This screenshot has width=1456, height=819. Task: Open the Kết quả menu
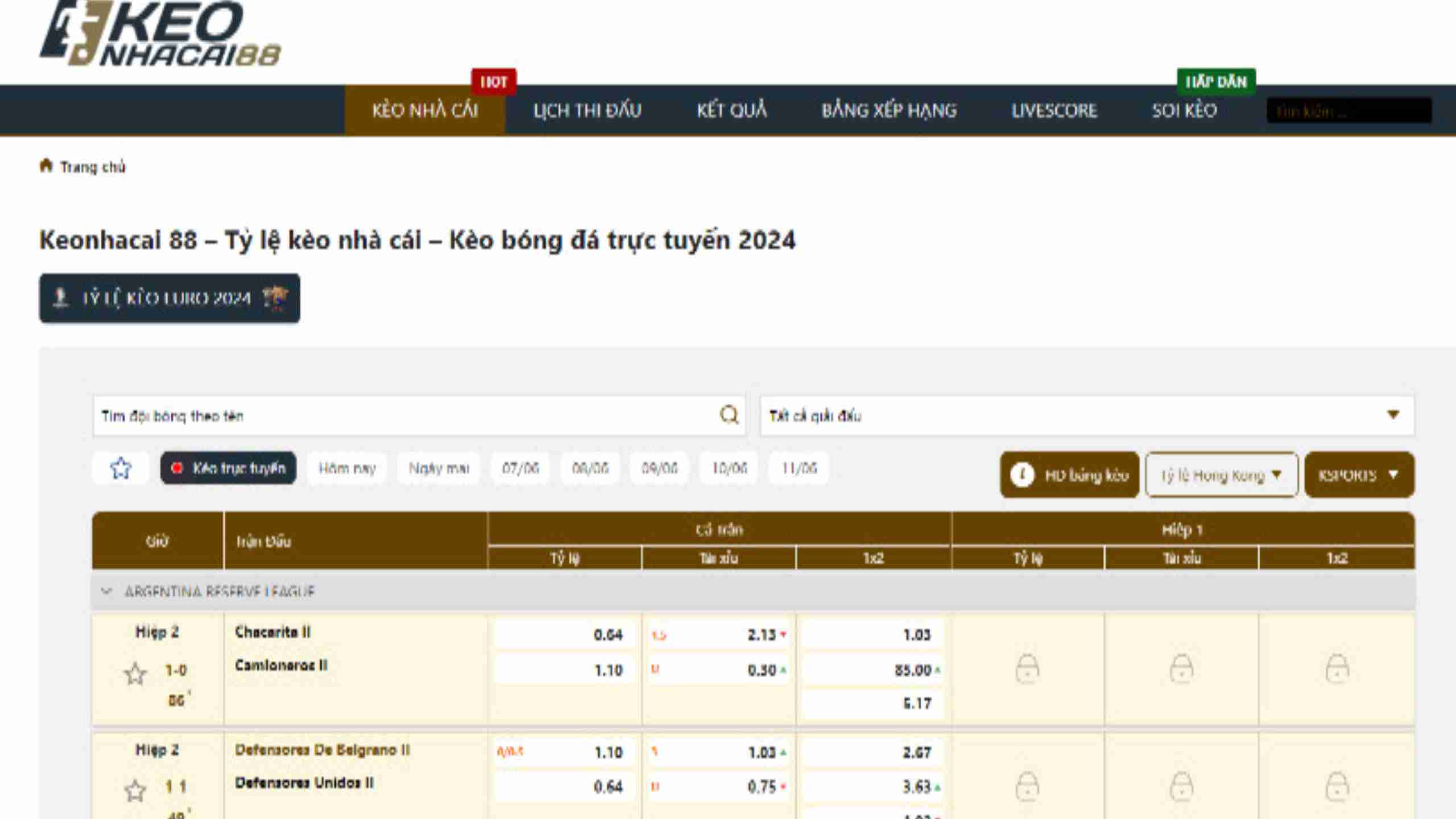732,110
